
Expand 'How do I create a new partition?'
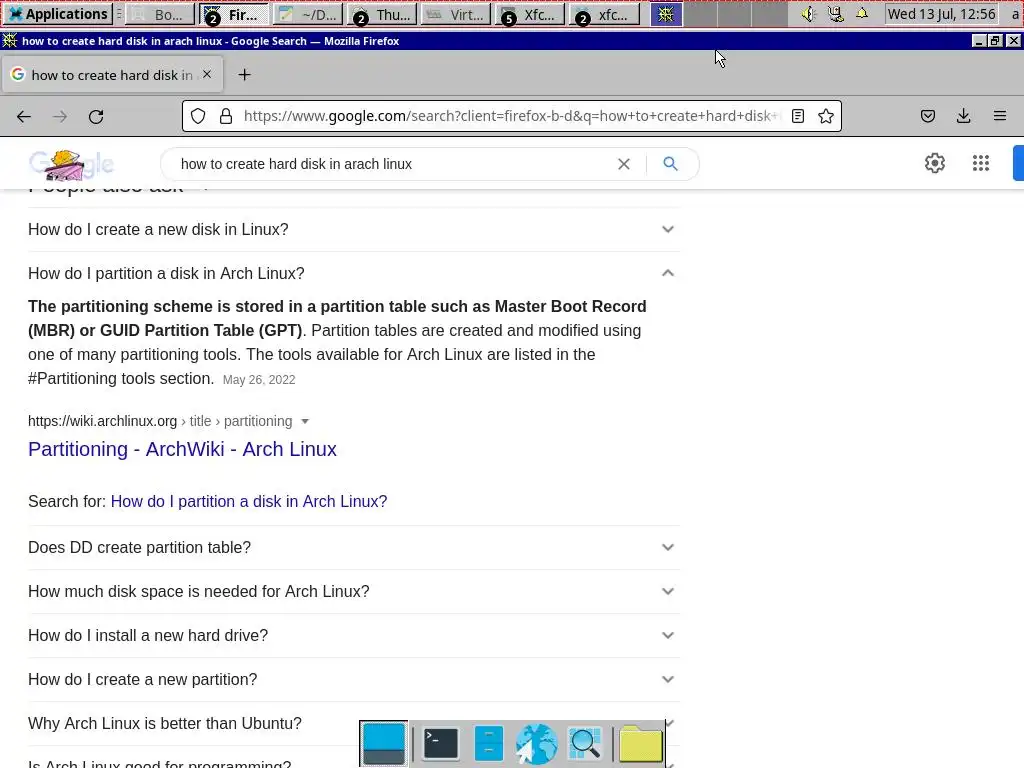354,680
